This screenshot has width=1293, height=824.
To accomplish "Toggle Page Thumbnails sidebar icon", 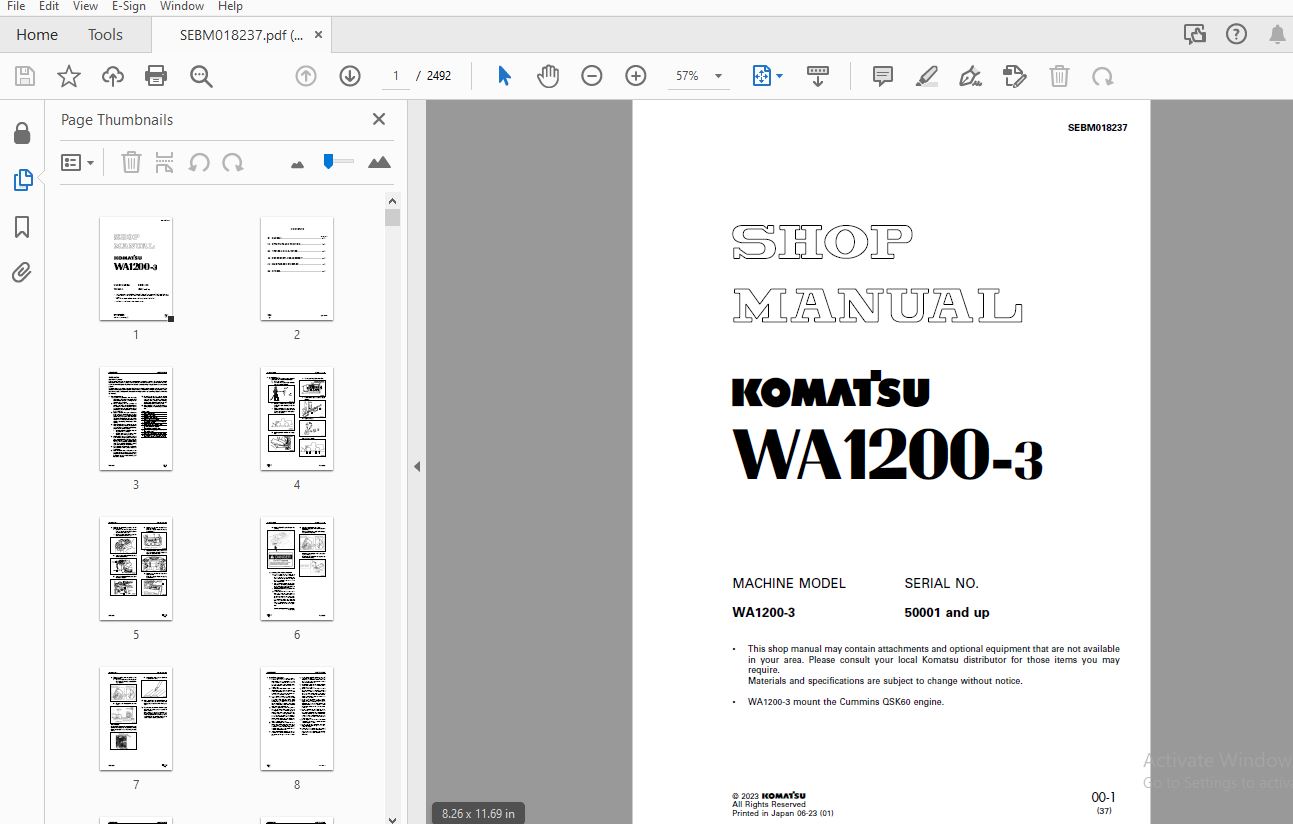I will pos(22,180).
